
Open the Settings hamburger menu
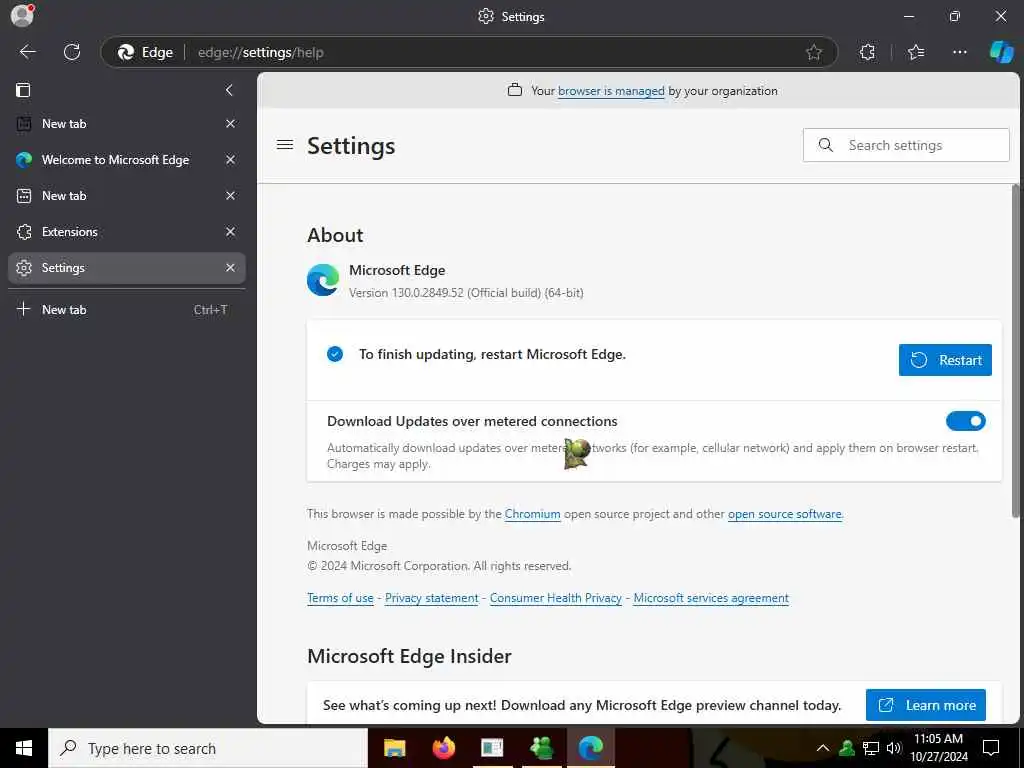285,145
